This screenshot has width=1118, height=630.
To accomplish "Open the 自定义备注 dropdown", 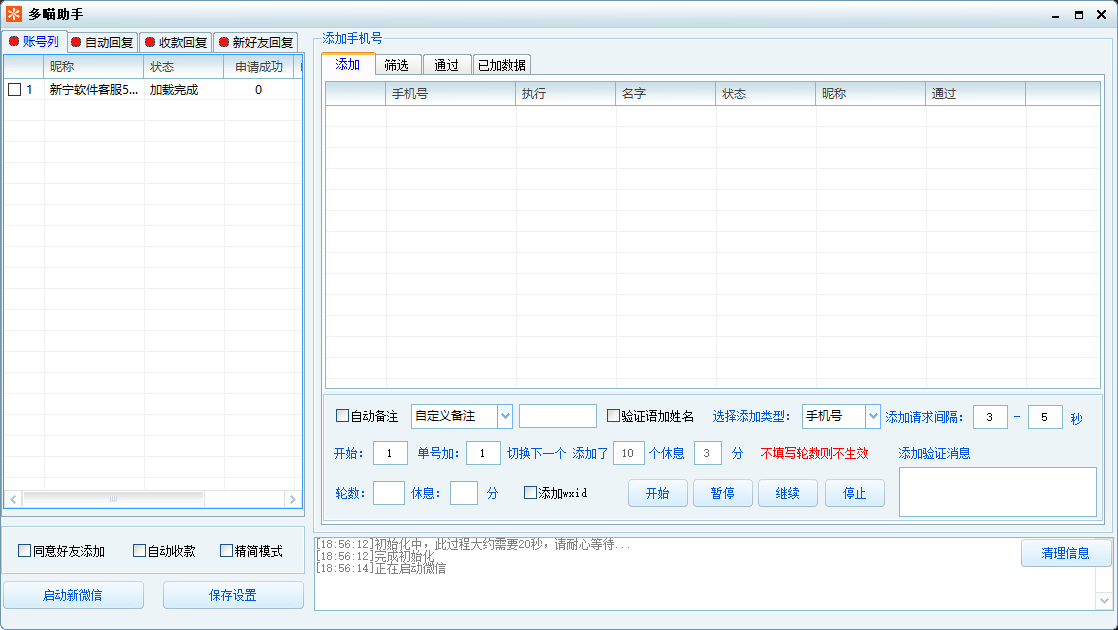I will [x=504, y=416].
